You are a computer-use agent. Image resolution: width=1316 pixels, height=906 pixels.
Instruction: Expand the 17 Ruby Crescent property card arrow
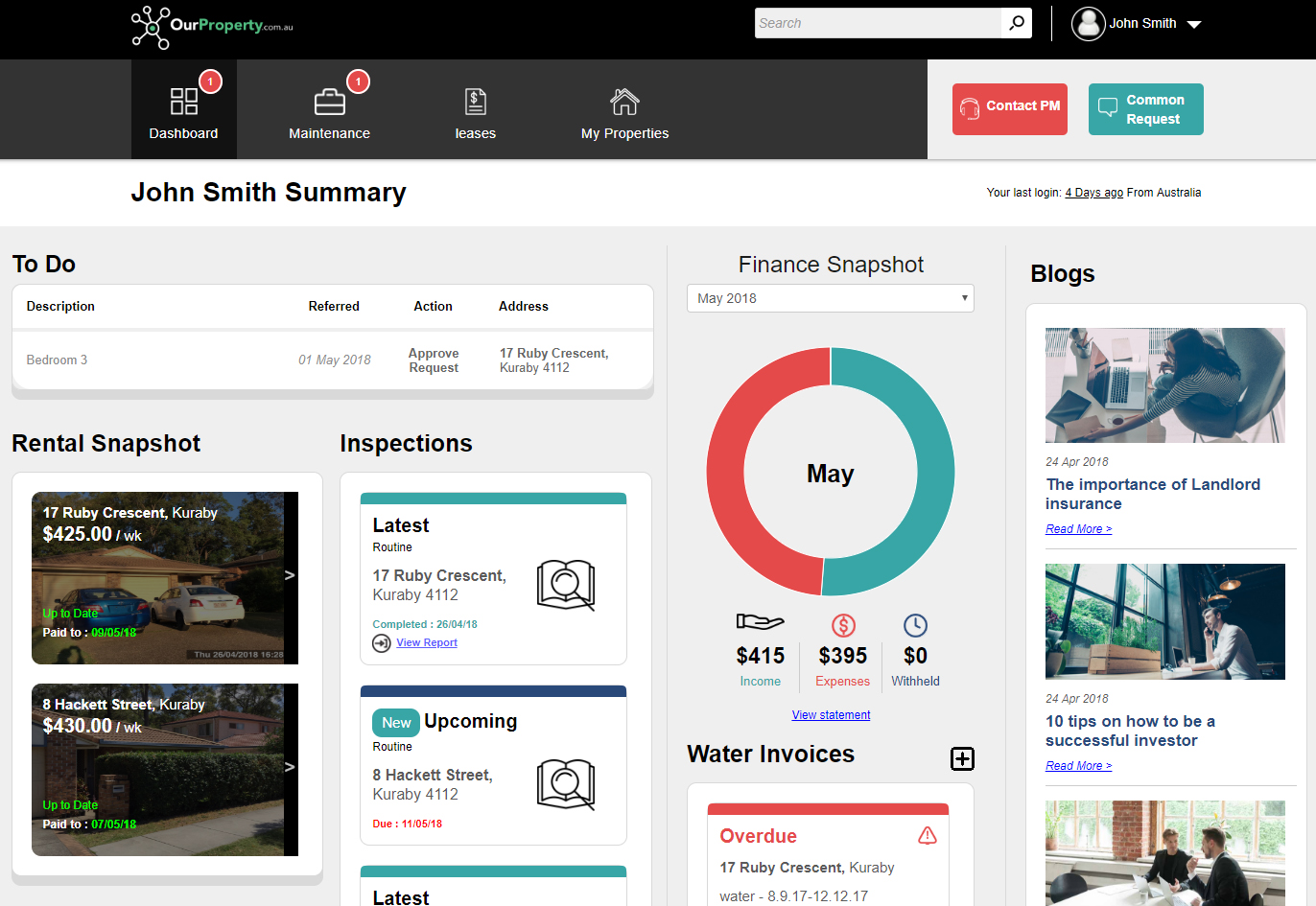tap(291, 577)
